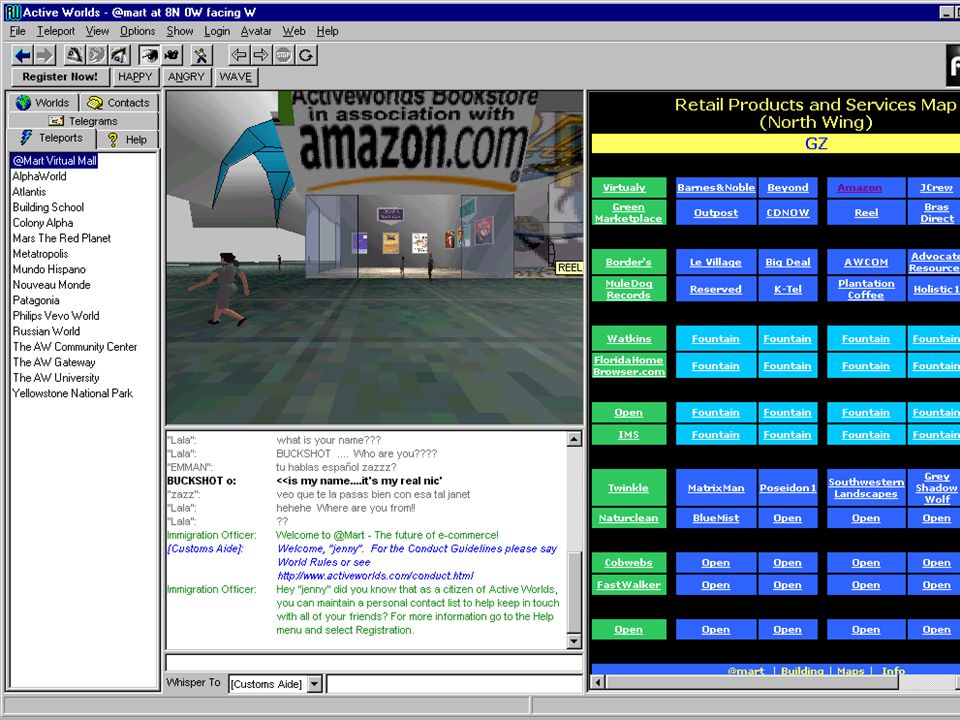The image size is (960, 720).
Task: Open the Virtualy store link
Action: pyautogui.click(x=624, y=187)
